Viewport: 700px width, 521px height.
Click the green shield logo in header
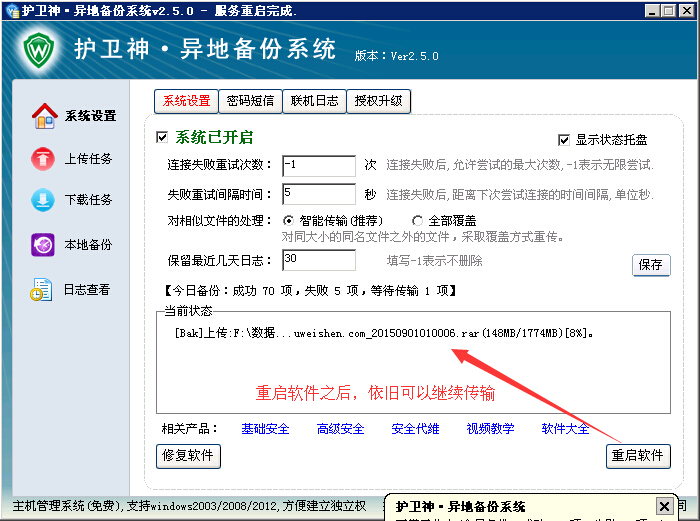click(x=38, y=49)
